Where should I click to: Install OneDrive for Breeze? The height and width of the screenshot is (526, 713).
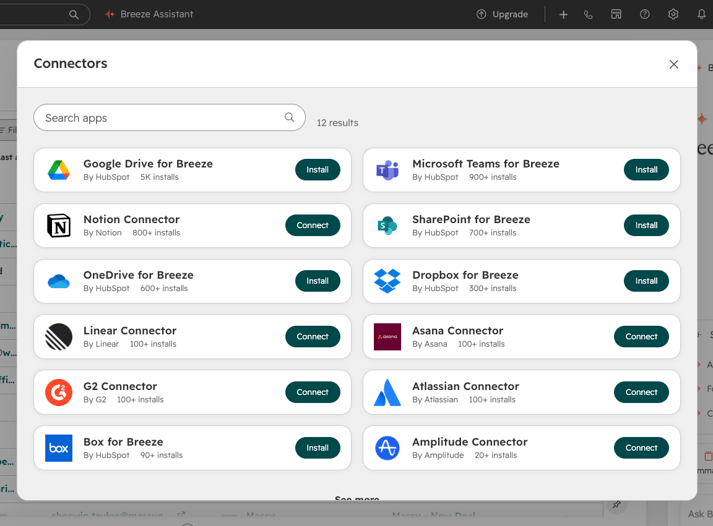coord(317,281)
